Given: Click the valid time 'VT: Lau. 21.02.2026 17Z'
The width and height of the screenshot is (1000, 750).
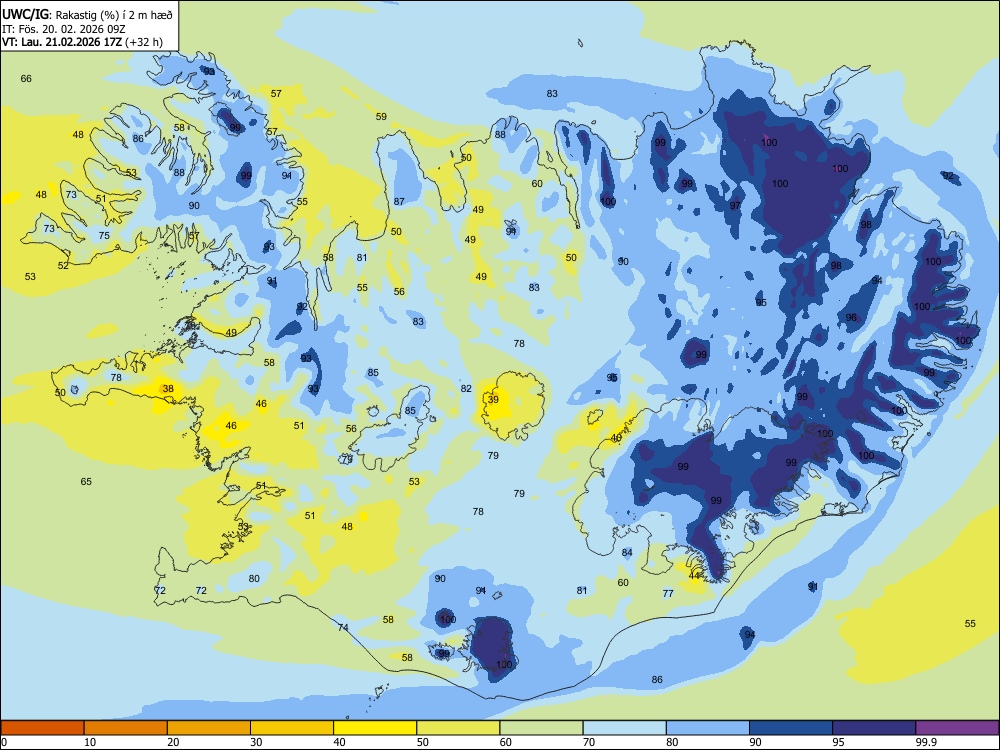Looking at the screenshot, I should click(x=62, y=42).
